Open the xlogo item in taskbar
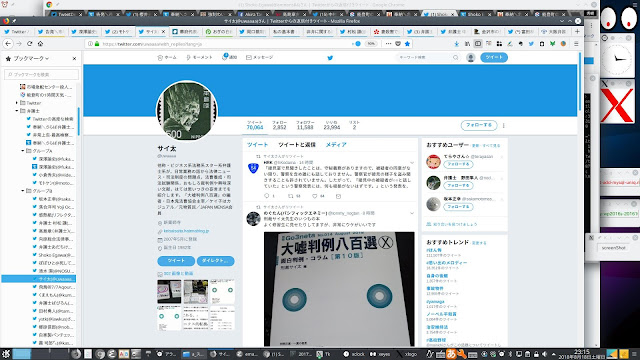Image resolution: width=640 pixels, height=360 pixels. pyautogui.click(x=407, y=354)
